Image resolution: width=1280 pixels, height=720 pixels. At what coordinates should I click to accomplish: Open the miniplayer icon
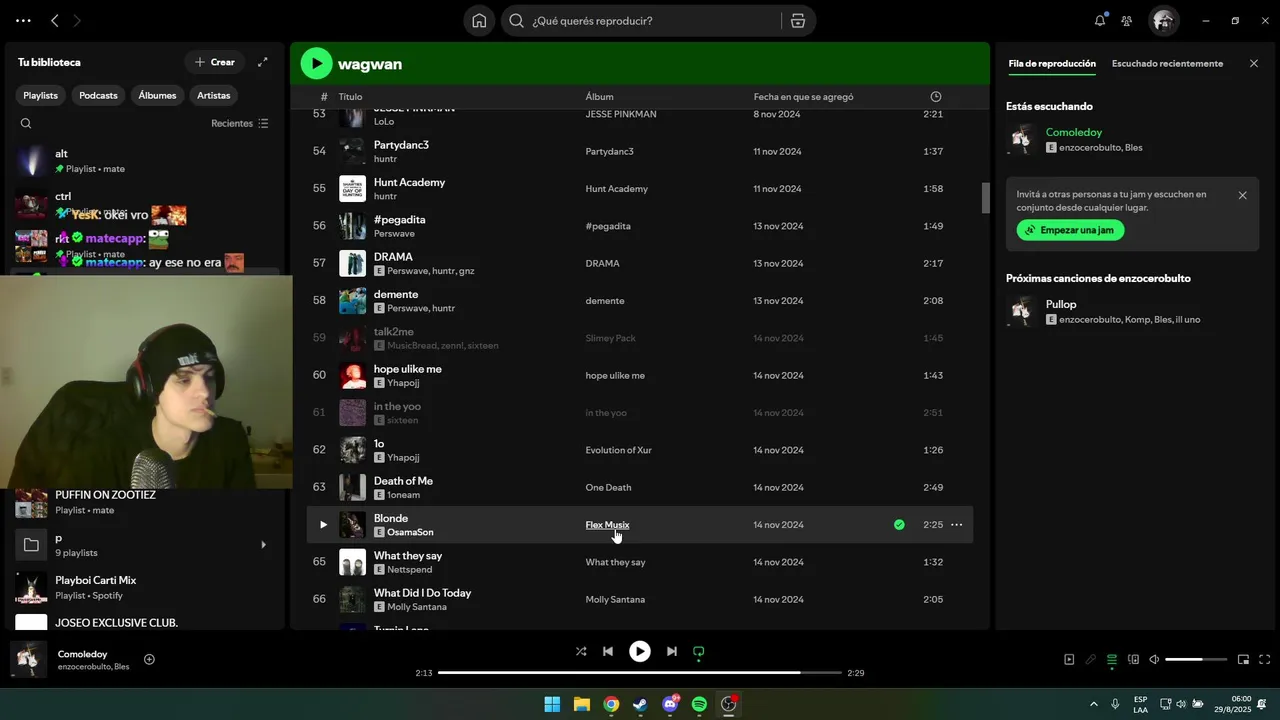(1244, 659)
